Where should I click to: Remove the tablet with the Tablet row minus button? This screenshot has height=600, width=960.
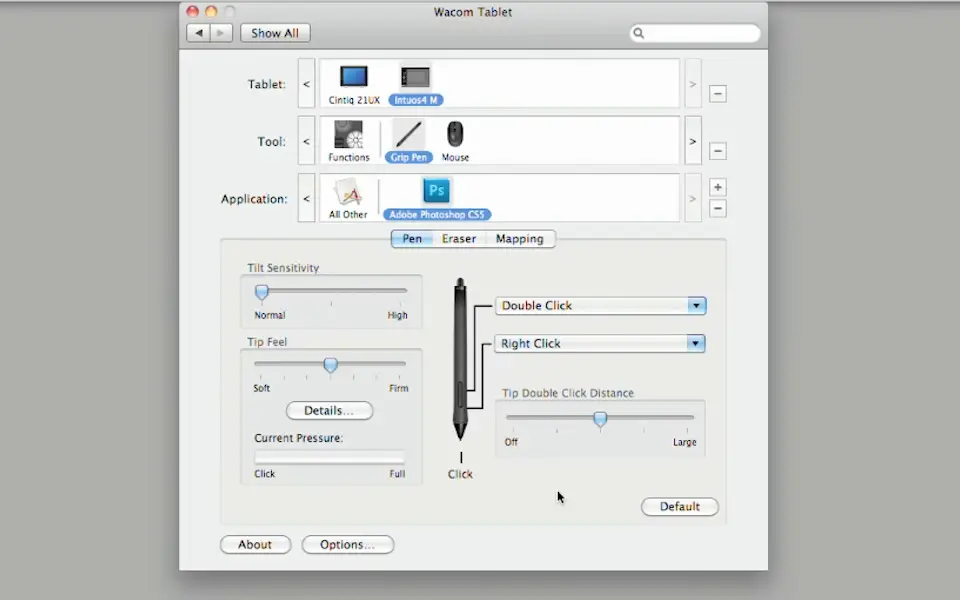pos(718,94)
